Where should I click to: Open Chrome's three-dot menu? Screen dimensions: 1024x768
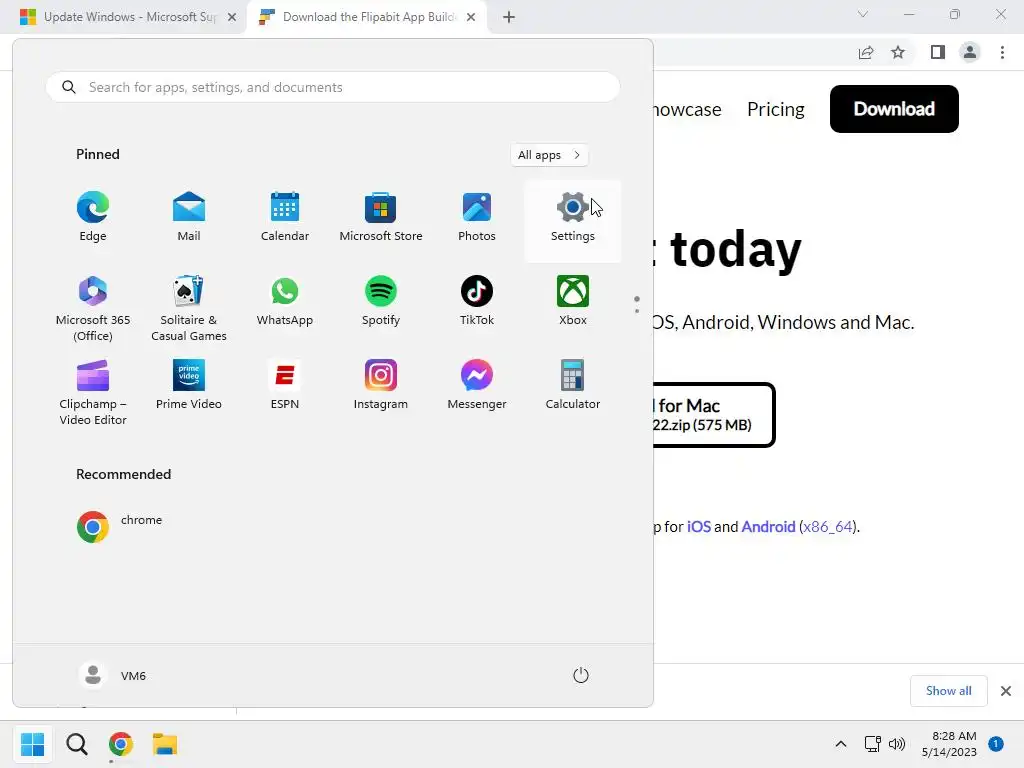coord(1002,52)
